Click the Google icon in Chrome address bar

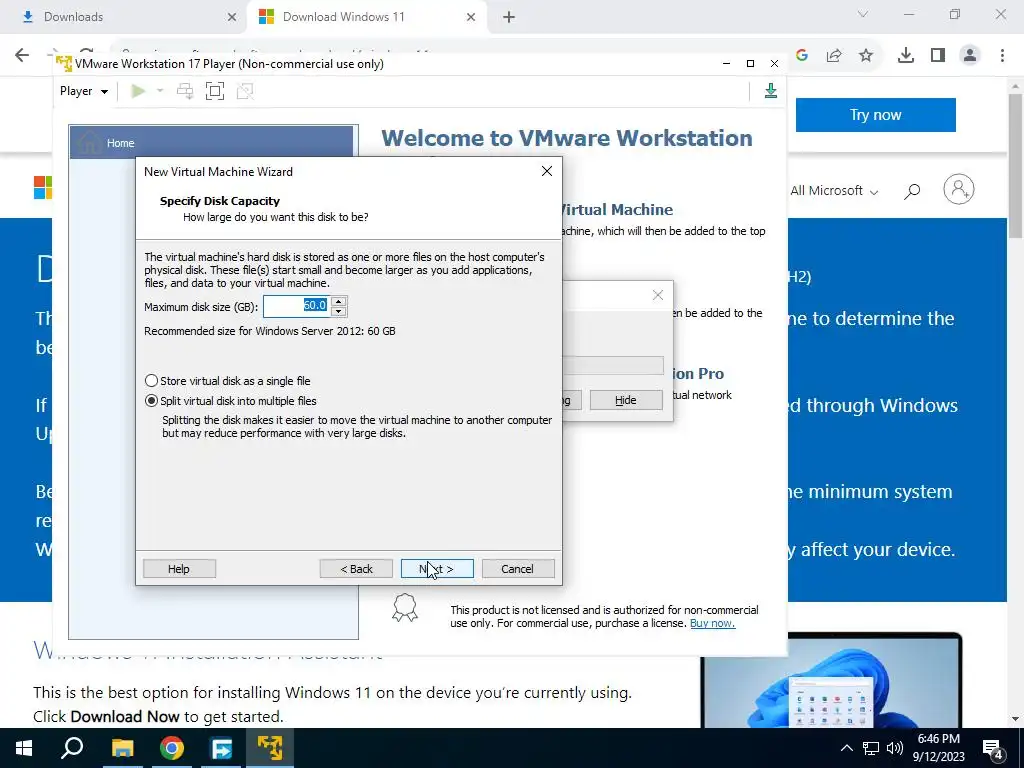802,56
